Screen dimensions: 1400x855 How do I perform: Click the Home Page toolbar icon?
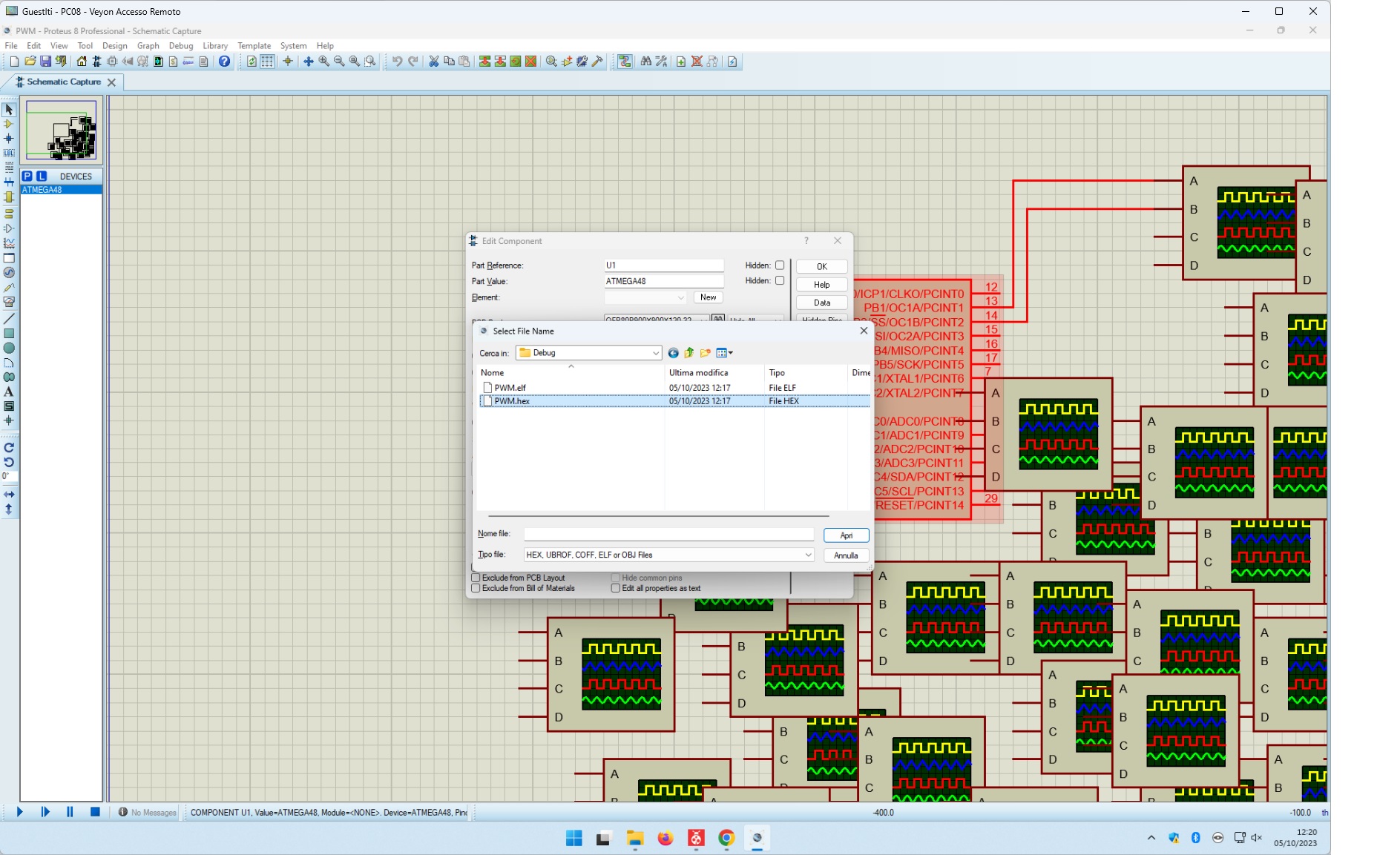click(82, 62)
